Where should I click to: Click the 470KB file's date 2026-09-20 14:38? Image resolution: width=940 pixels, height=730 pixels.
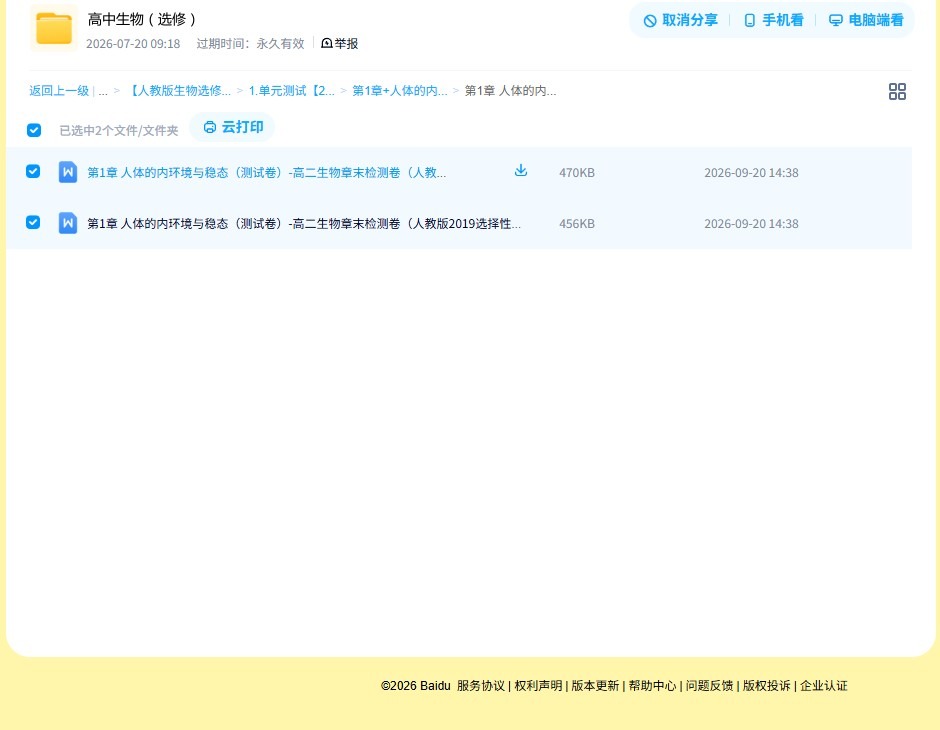[751, 173]
